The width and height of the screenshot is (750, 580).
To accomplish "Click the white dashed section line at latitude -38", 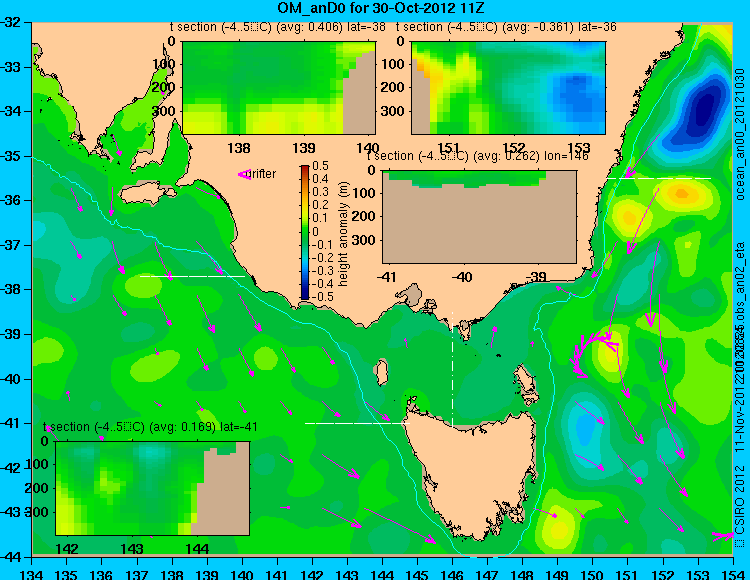I will (192, 276).
